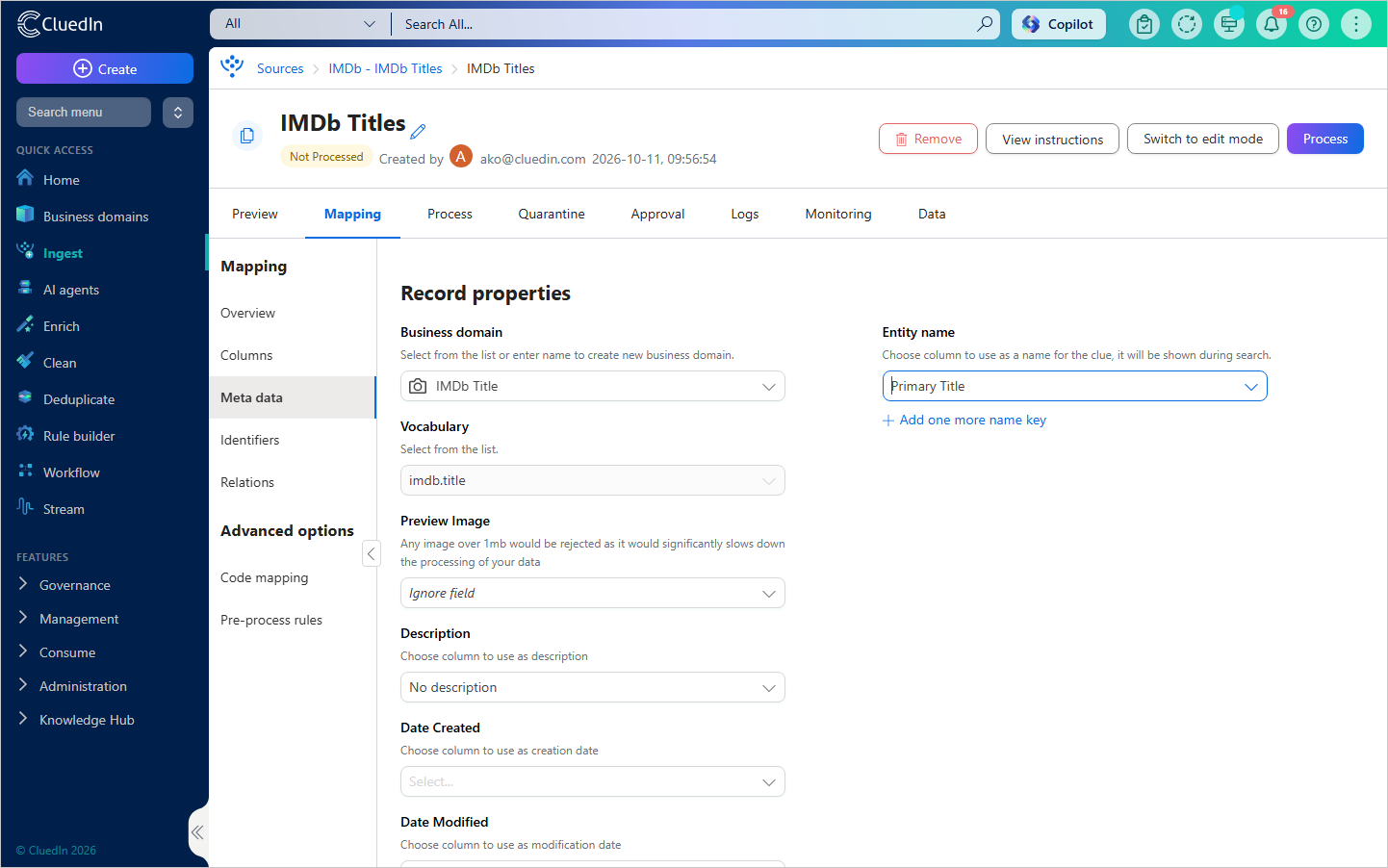Open the Date Created select dropdown
This screenshot has width=1388, height=868.
(x=593, y=781)
